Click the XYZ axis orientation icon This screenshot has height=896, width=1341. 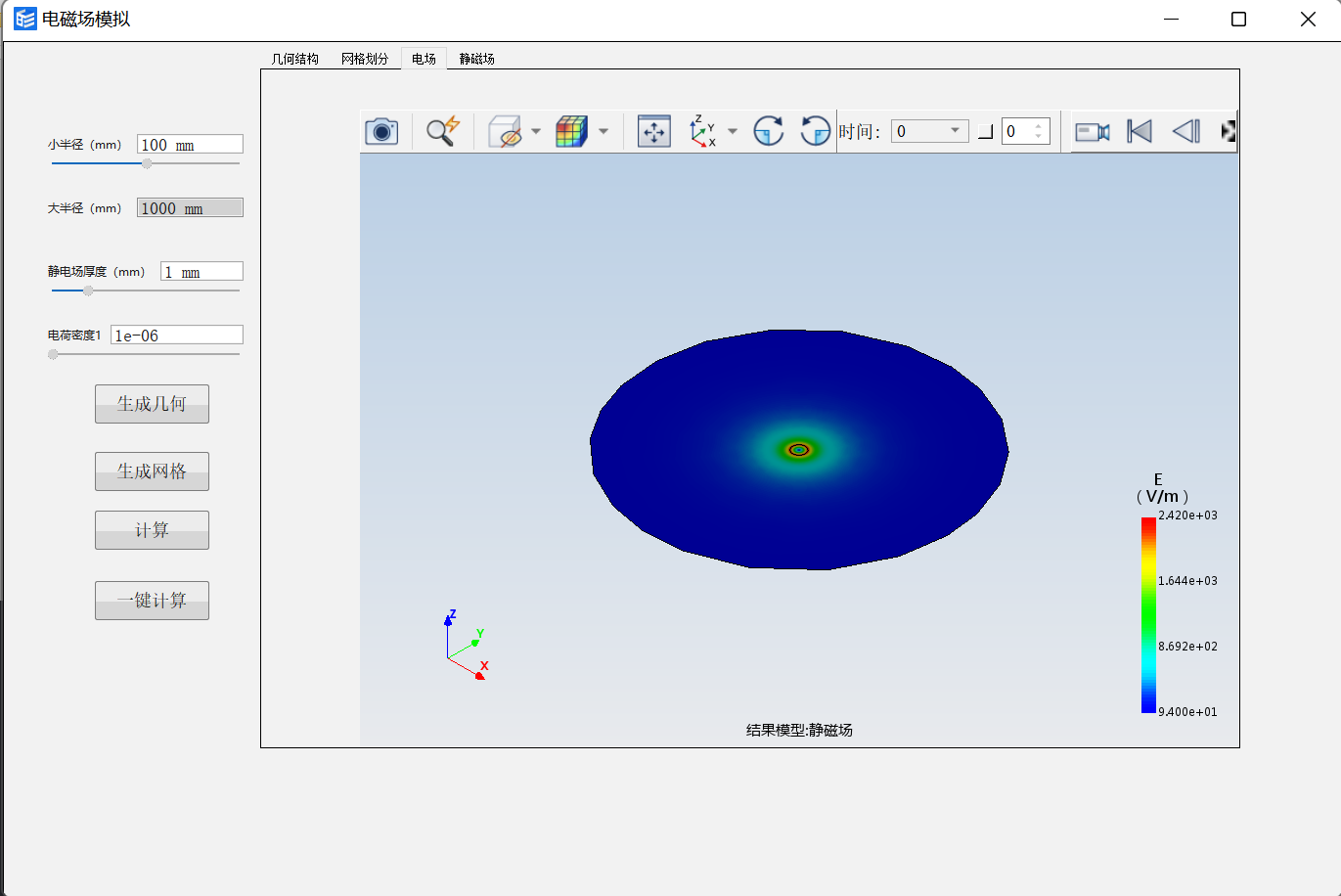(703, 131)
